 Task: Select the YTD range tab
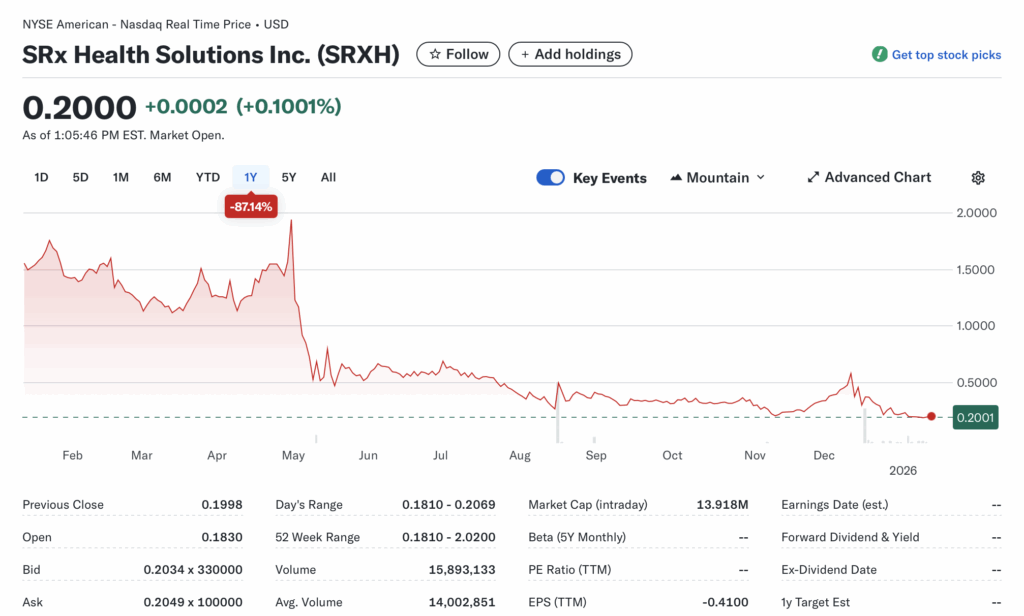[207, 177]
